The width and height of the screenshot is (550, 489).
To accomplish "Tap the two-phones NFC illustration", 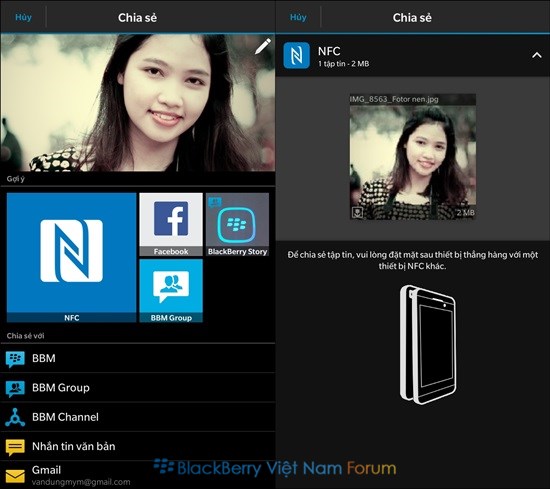I will (x=428, y=344).
